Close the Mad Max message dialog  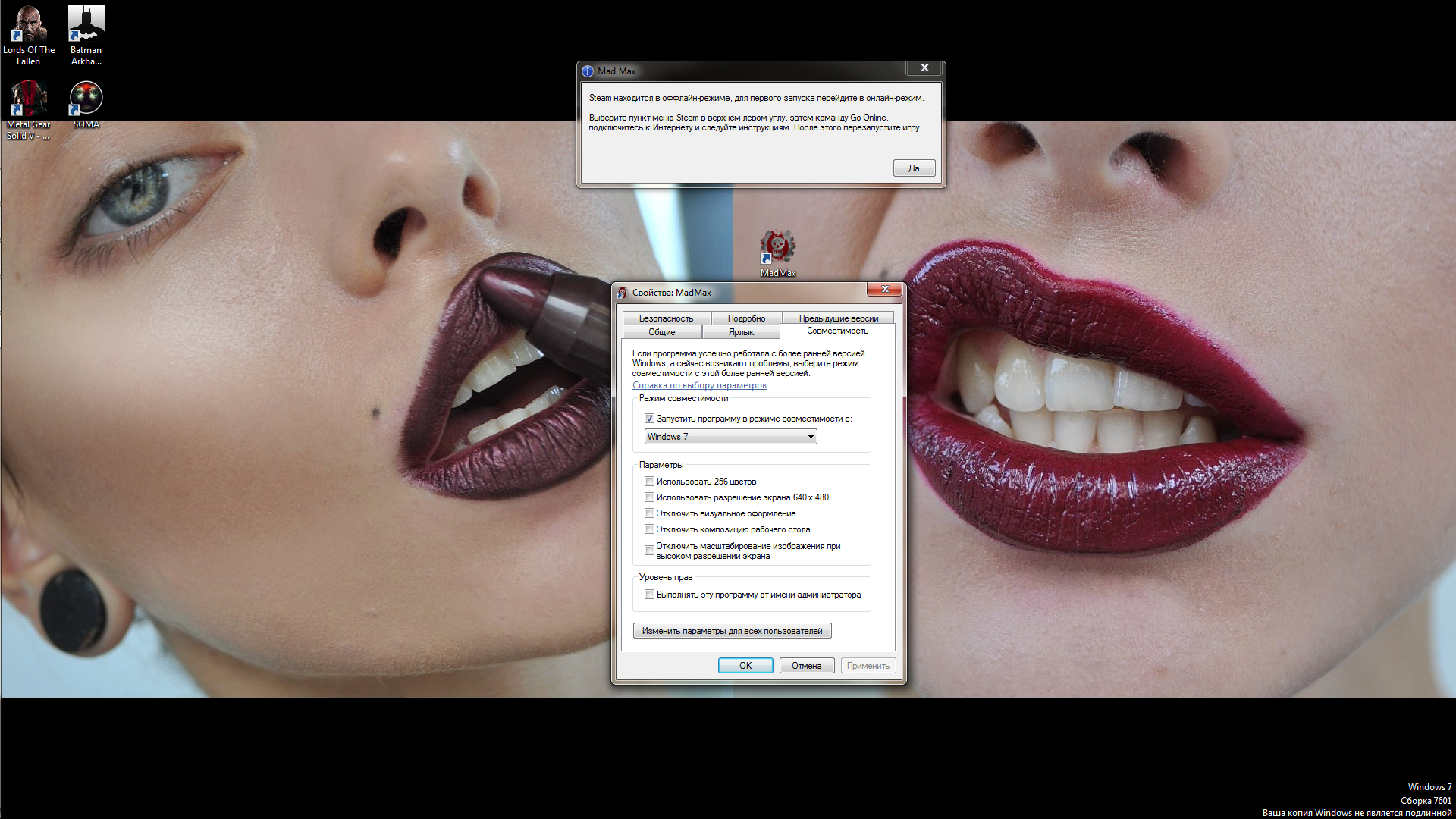click(x=924, y=68)
